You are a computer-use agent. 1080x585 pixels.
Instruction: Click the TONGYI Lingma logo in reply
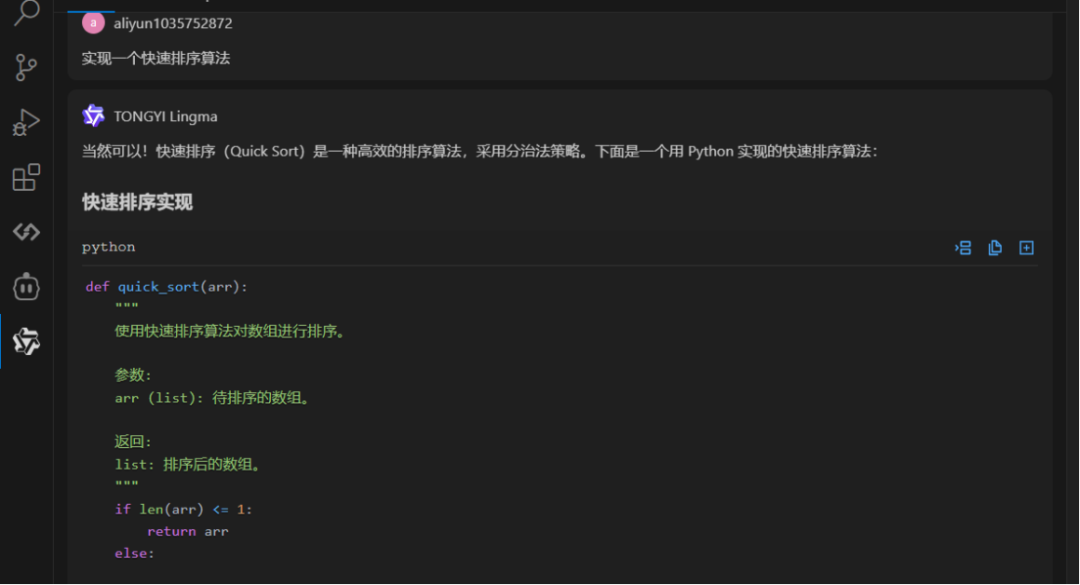coord(93,116)
